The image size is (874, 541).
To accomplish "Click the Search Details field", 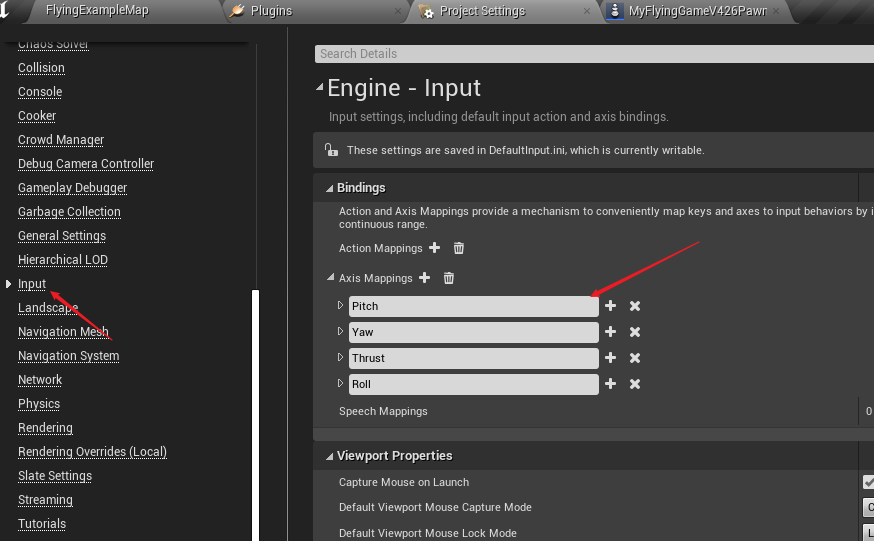I will pyautogui.click(x=594, y=53).
